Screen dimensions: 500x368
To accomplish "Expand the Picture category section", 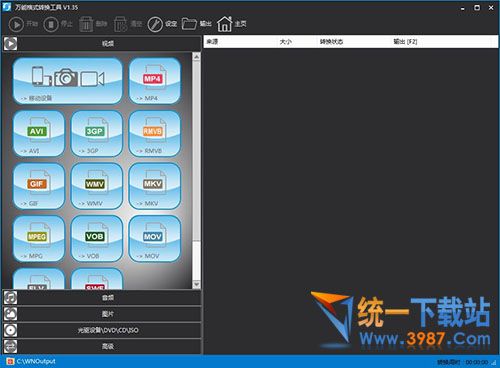I will (x=102, y=314).
